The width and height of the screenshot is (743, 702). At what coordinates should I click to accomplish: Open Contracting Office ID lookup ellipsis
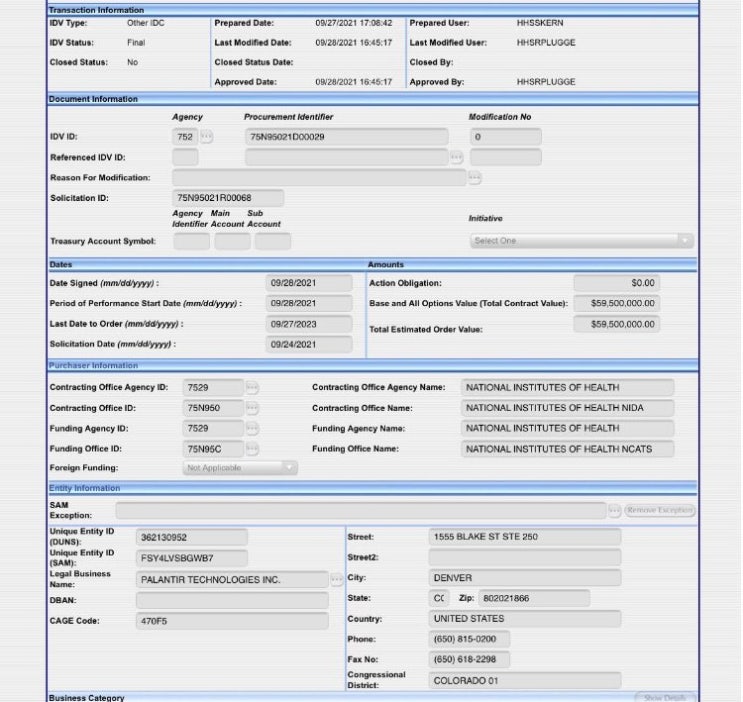(252, 408)
